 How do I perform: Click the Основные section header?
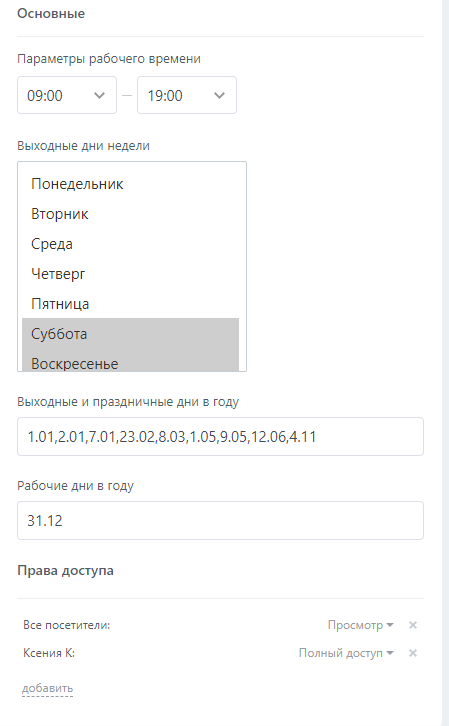tap(51, 13)
